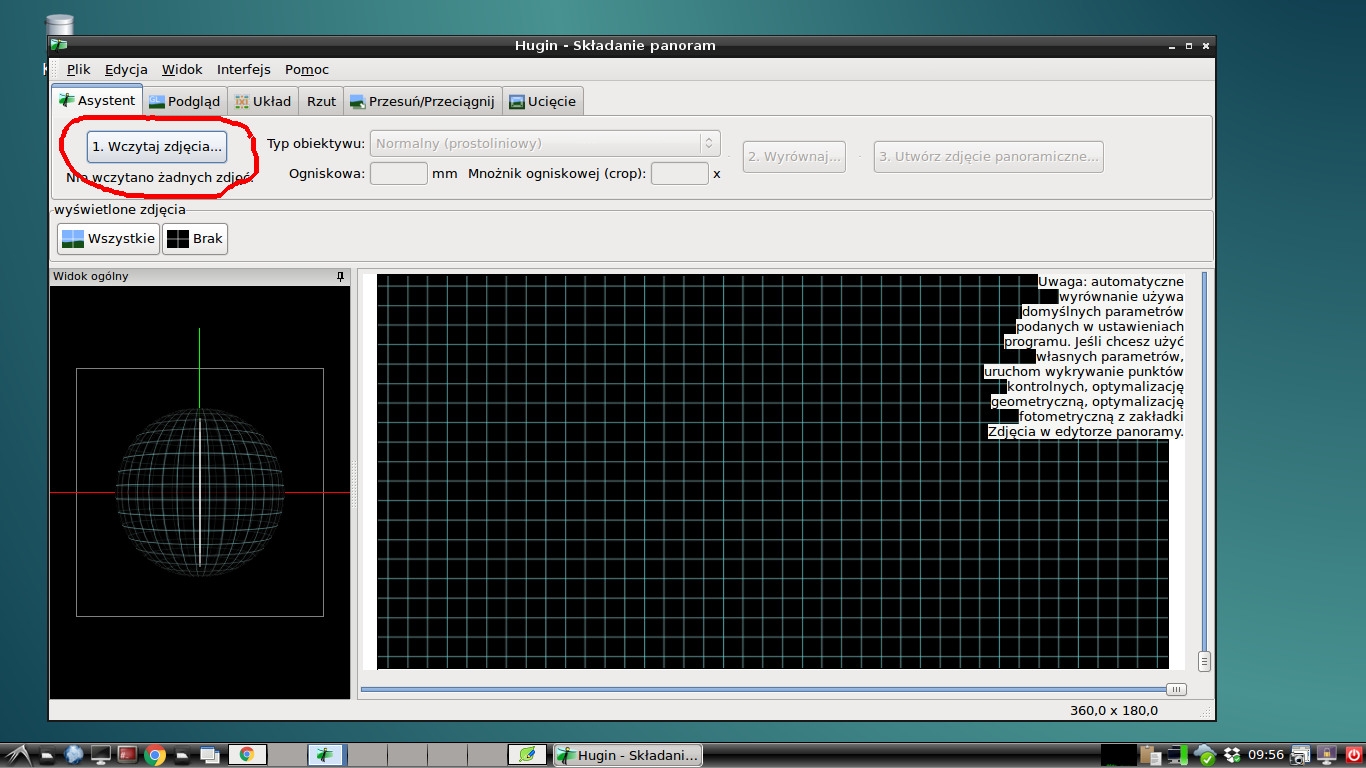Viewport: 1366px width, 768px height.
Task: Click the red power button in taskbar
Action: [x=1354, y=755]
